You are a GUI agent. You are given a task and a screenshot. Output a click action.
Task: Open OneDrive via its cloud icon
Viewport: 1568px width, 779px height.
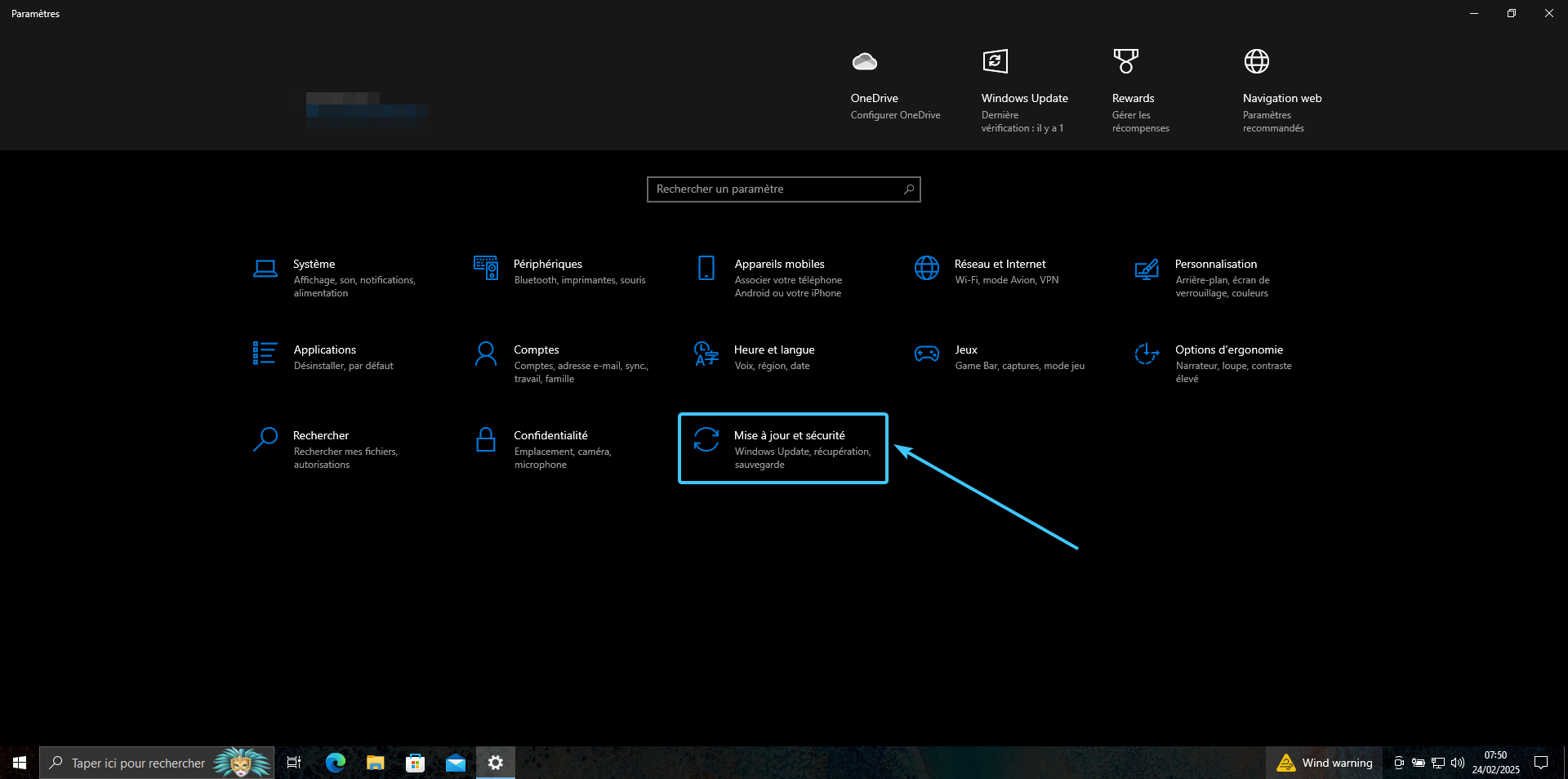pos(865,61)
